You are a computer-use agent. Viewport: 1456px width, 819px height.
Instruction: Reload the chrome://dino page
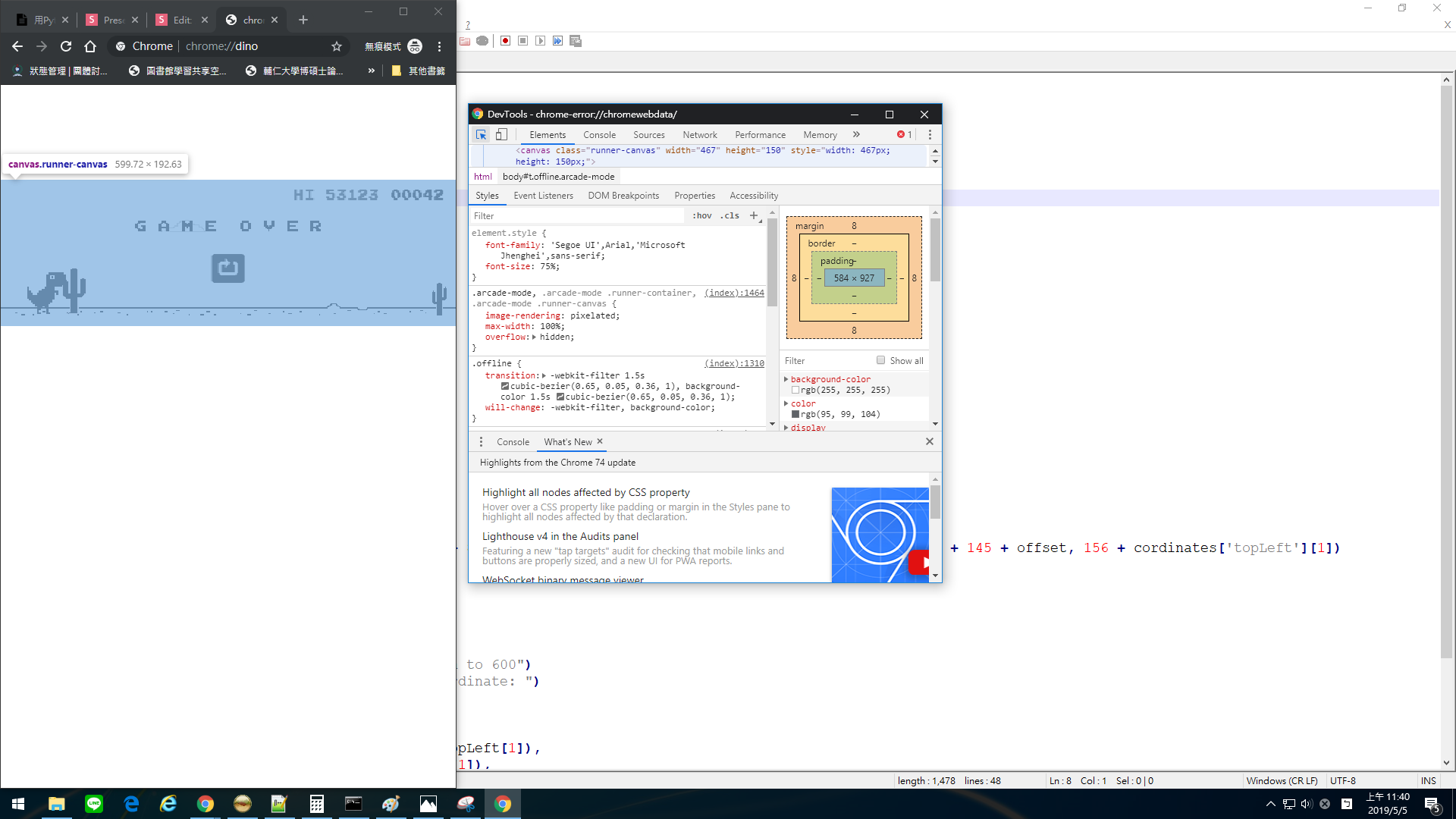pyautogui.click(x=66, y=46)
